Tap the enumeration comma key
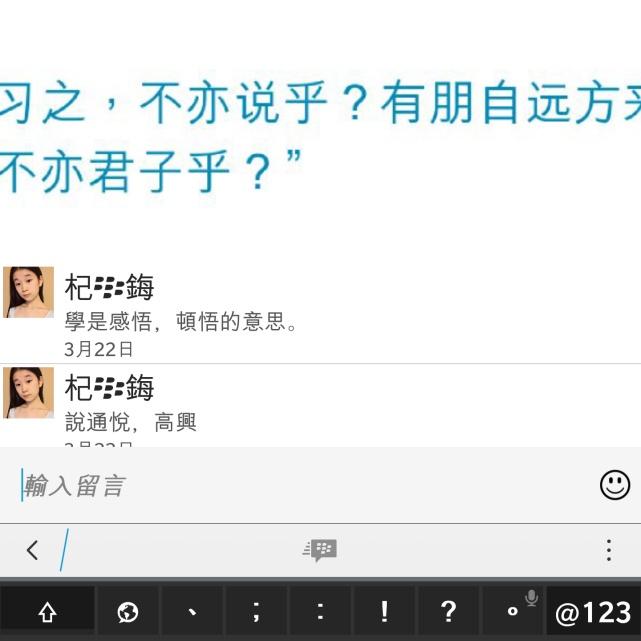The height and width of the screenshot is (641, 641). 192,612
